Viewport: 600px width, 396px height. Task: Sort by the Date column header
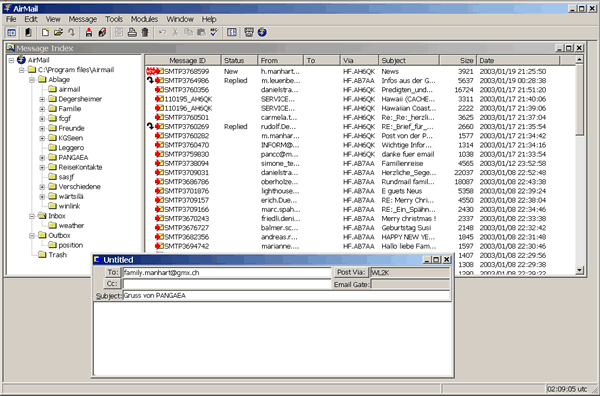pos(518,60)
